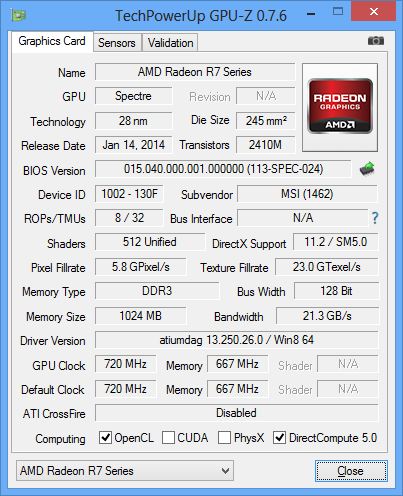Click the Release Date field Jan 14, 2014
Screen dimensions: 403x496
pos(133,145)
